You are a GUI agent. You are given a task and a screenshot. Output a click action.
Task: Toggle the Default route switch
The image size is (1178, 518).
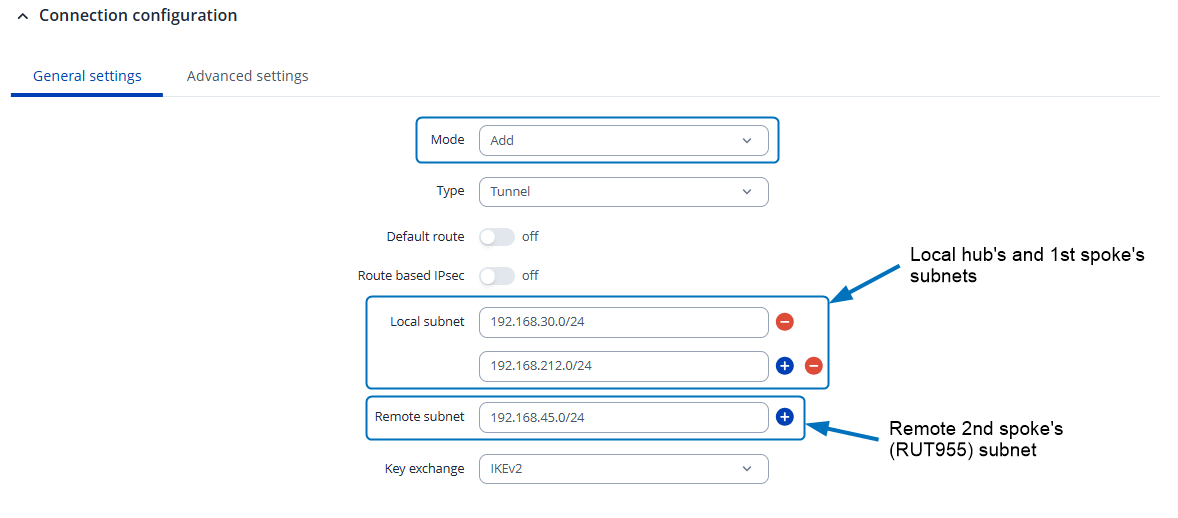pos(497,237)
